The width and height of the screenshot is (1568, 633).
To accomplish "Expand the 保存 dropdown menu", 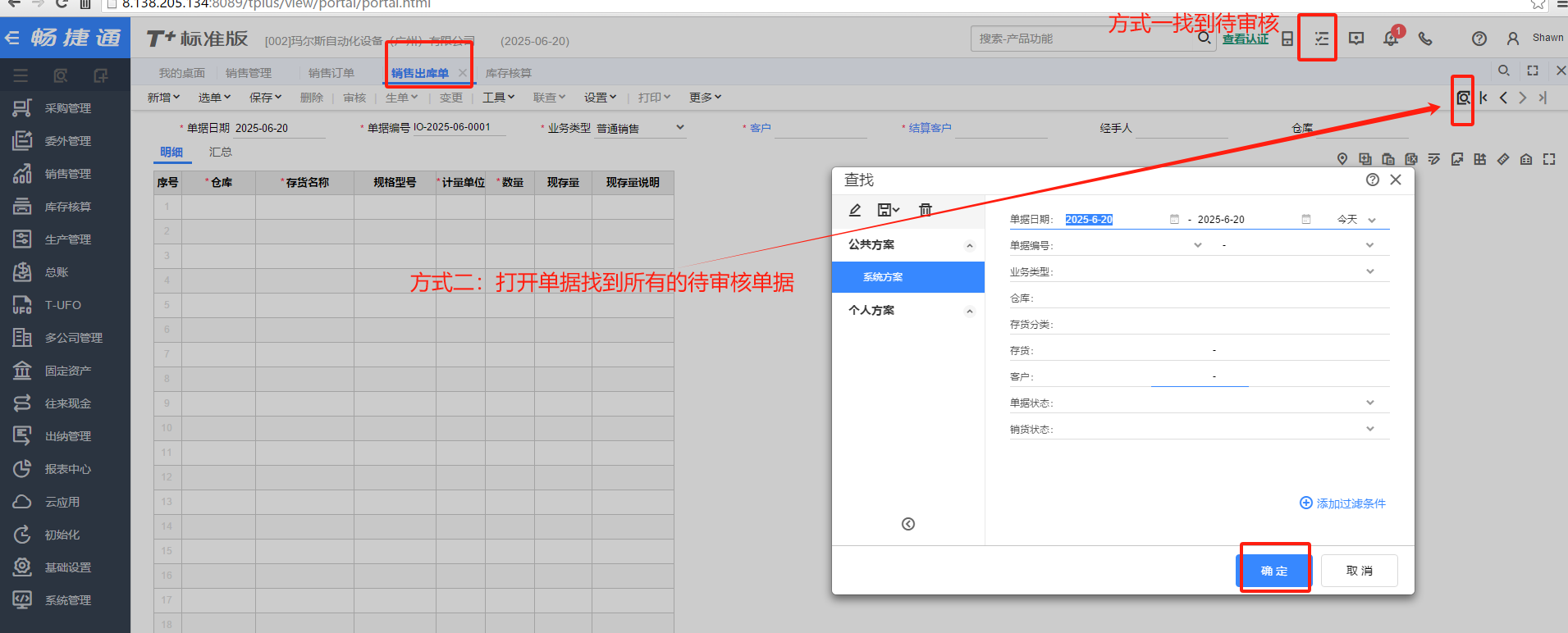I will pos(265,98).
